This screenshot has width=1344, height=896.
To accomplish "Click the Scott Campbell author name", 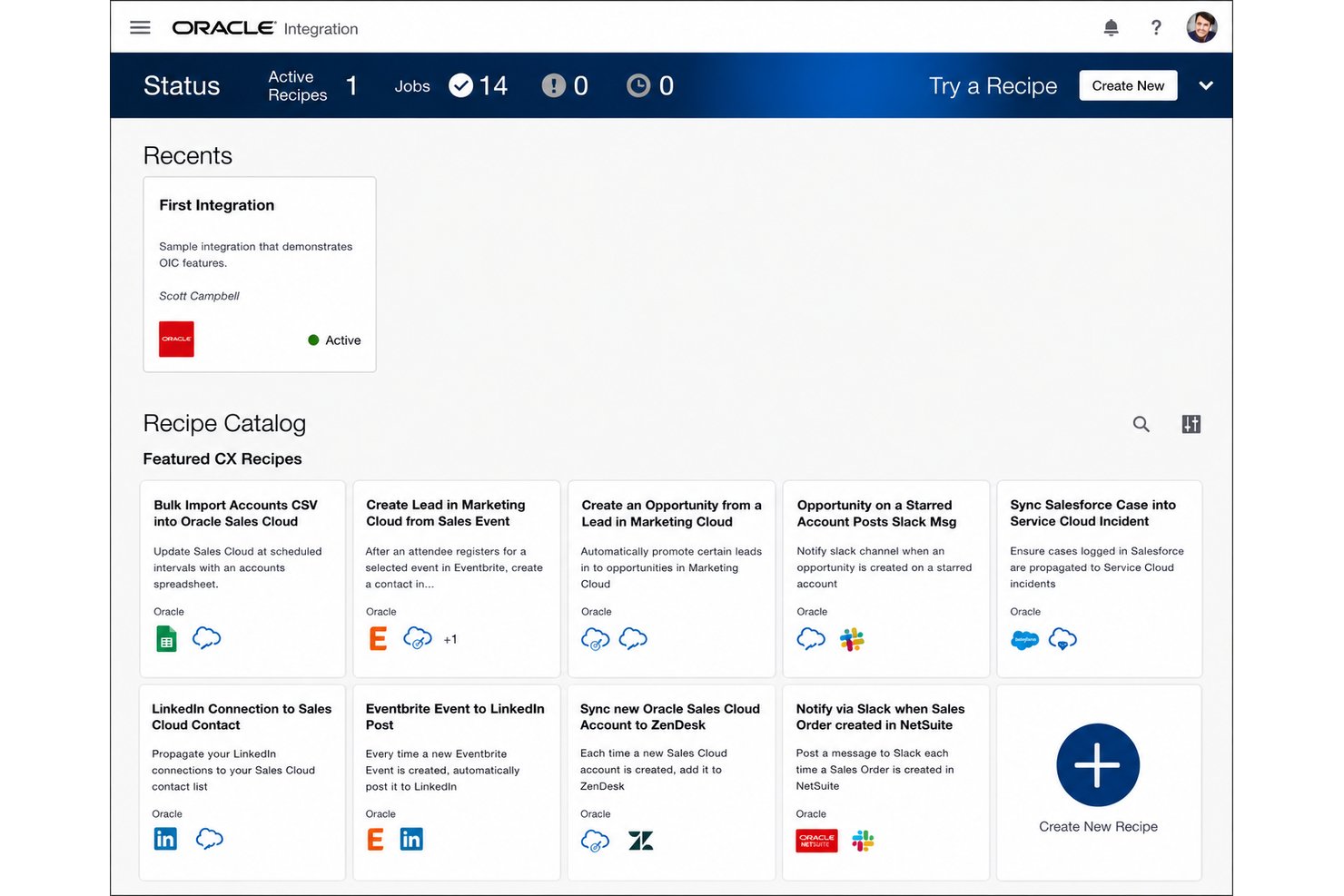I will tap(199, 296).
